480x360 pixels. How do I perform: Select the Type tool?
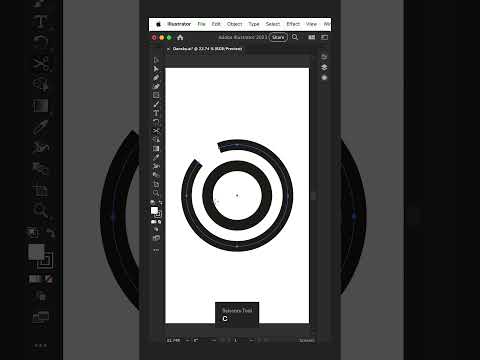pyautogui.click(x=156, y=113)
